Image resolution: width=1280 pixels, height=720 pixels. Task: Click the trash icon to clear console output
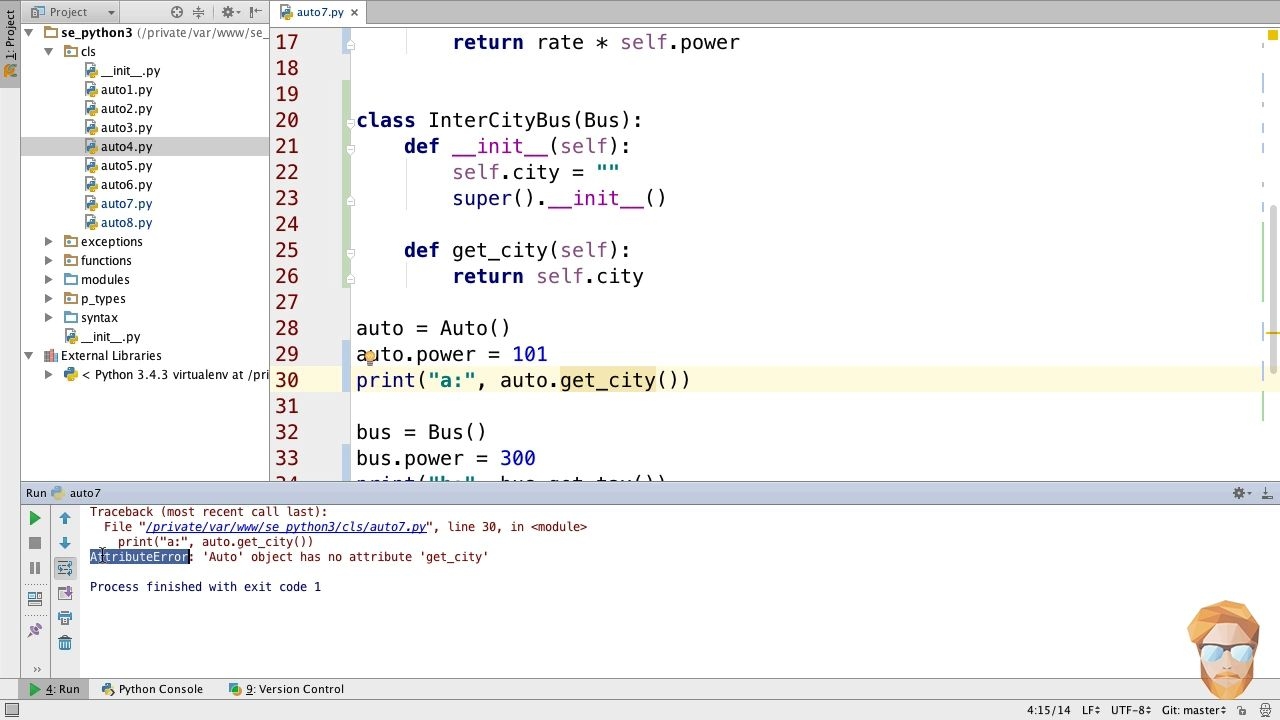65,643
